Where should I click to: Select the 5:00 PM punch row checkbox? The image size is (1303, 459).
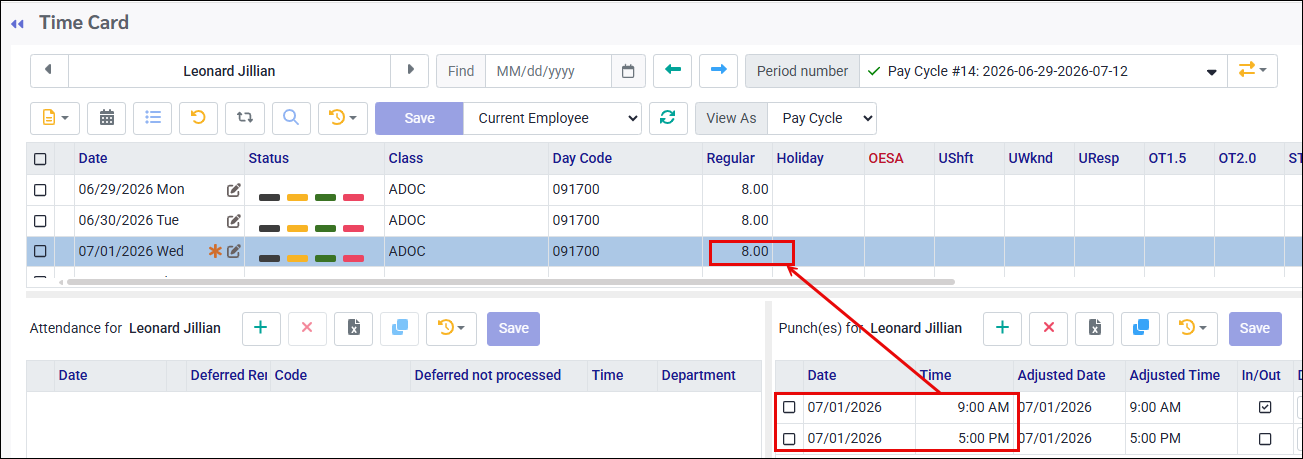coord(789,438)
